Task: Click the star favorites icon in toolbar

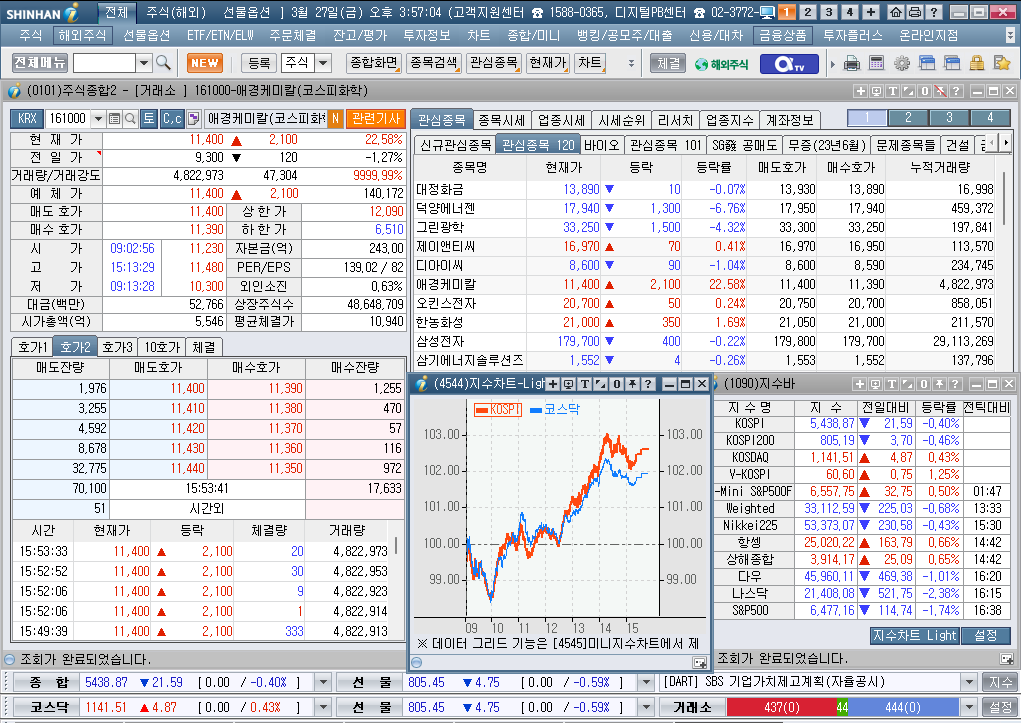Action: click(x=1001, y=63)
